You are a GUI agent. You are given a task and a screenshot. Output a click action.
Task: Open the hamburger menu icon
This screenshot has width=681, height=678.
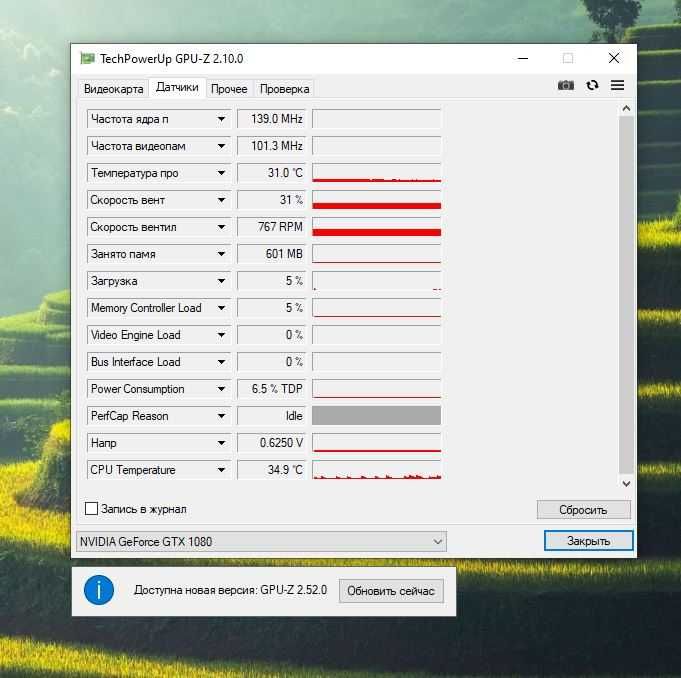coord(617,85)
